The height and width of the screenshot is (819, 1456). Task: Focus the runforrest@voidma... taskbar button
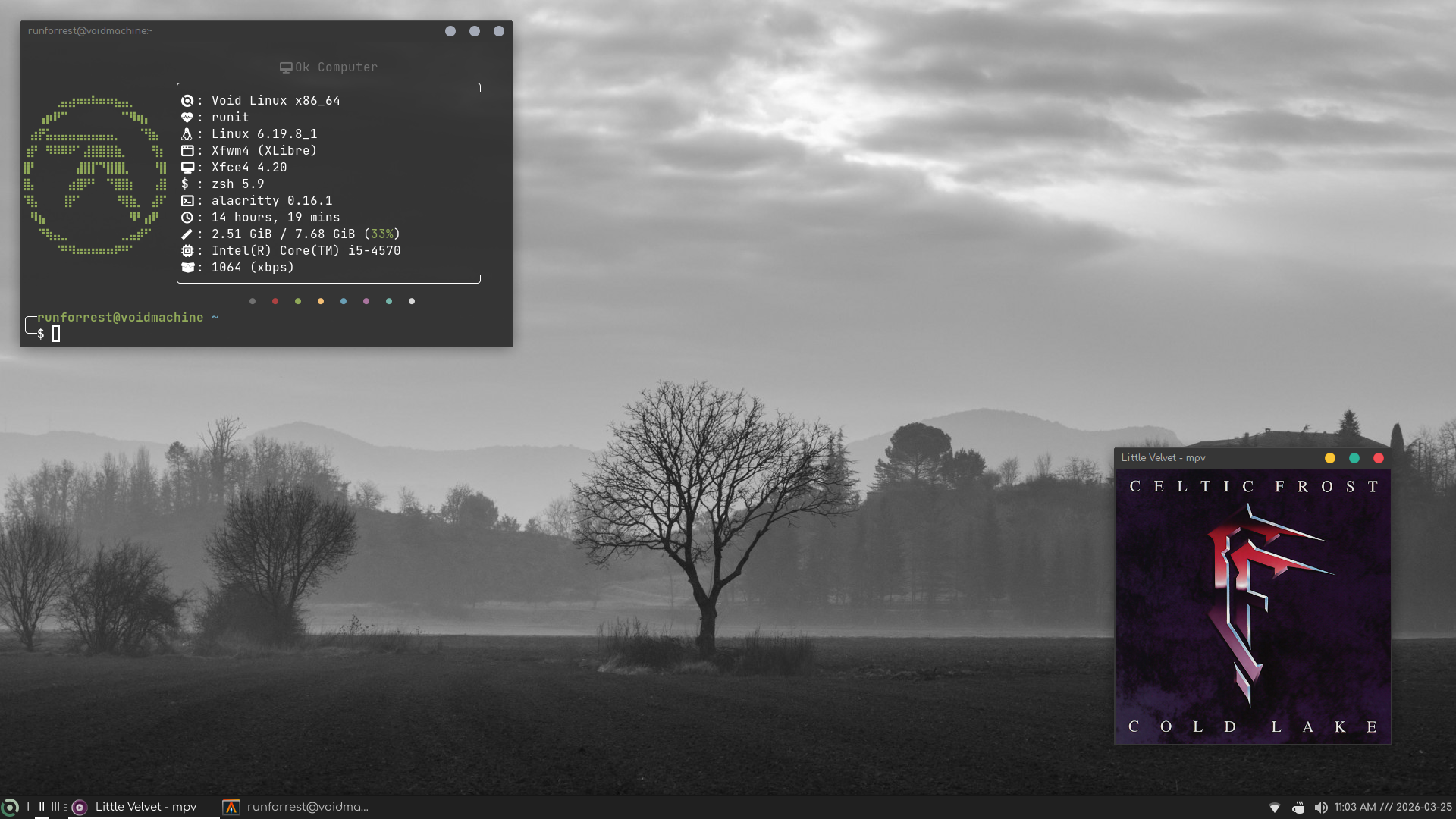tap(307, 807)
